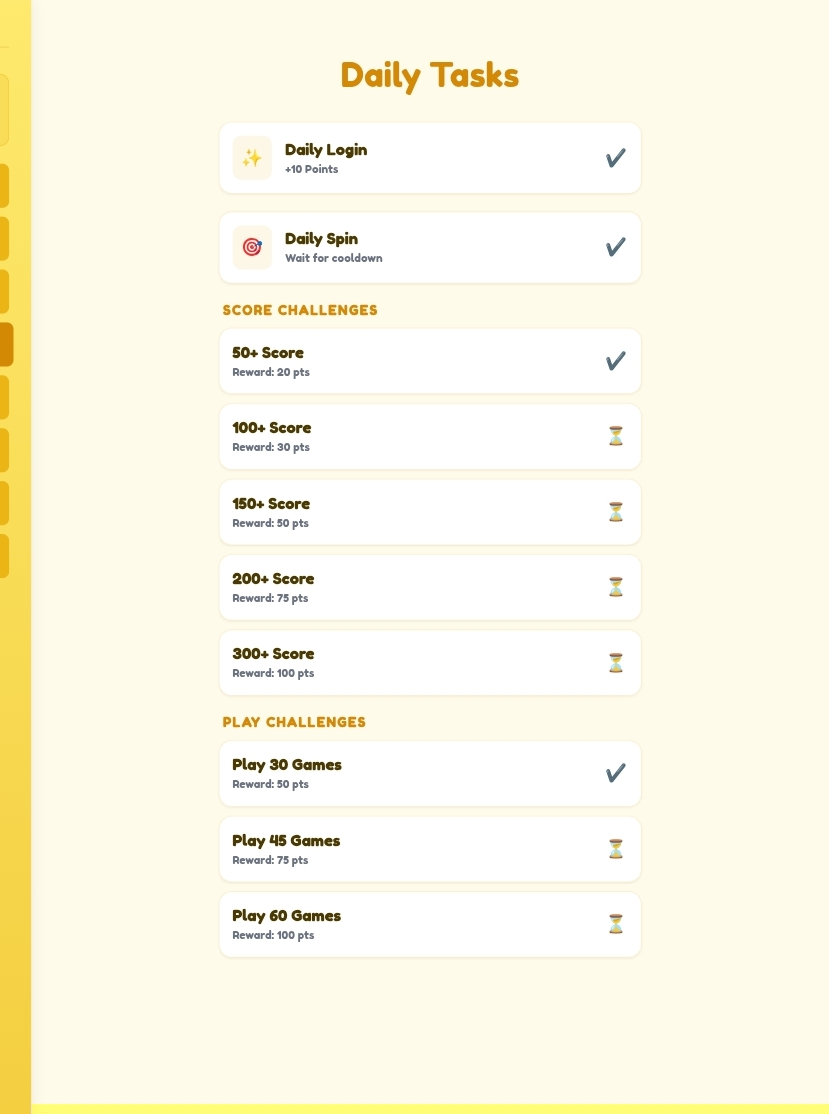Click the checkmark on Daily Login task
This screenshot has height=1114, width=829.
(616, 158)
